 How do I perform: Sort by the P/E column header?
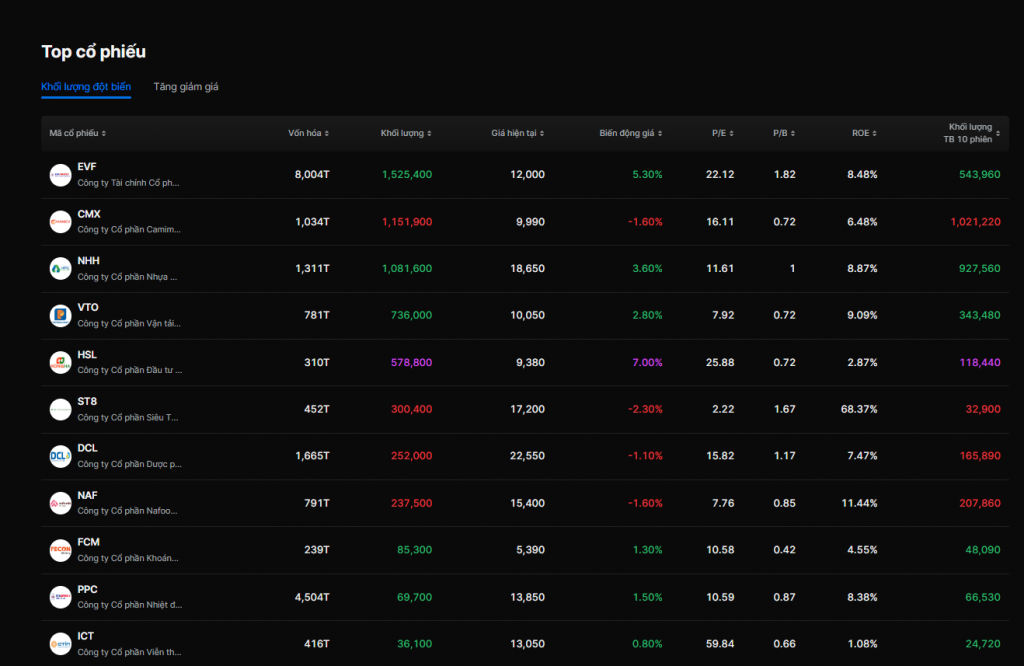(722, 133)
